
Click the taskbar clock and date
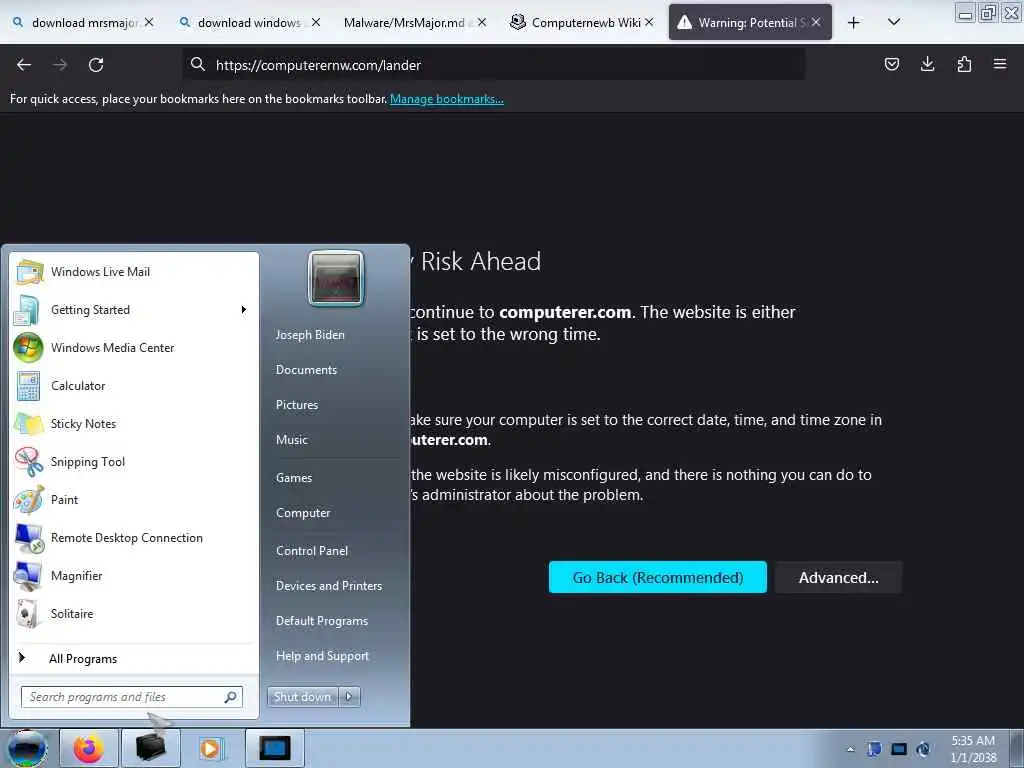tap(974, 749)
